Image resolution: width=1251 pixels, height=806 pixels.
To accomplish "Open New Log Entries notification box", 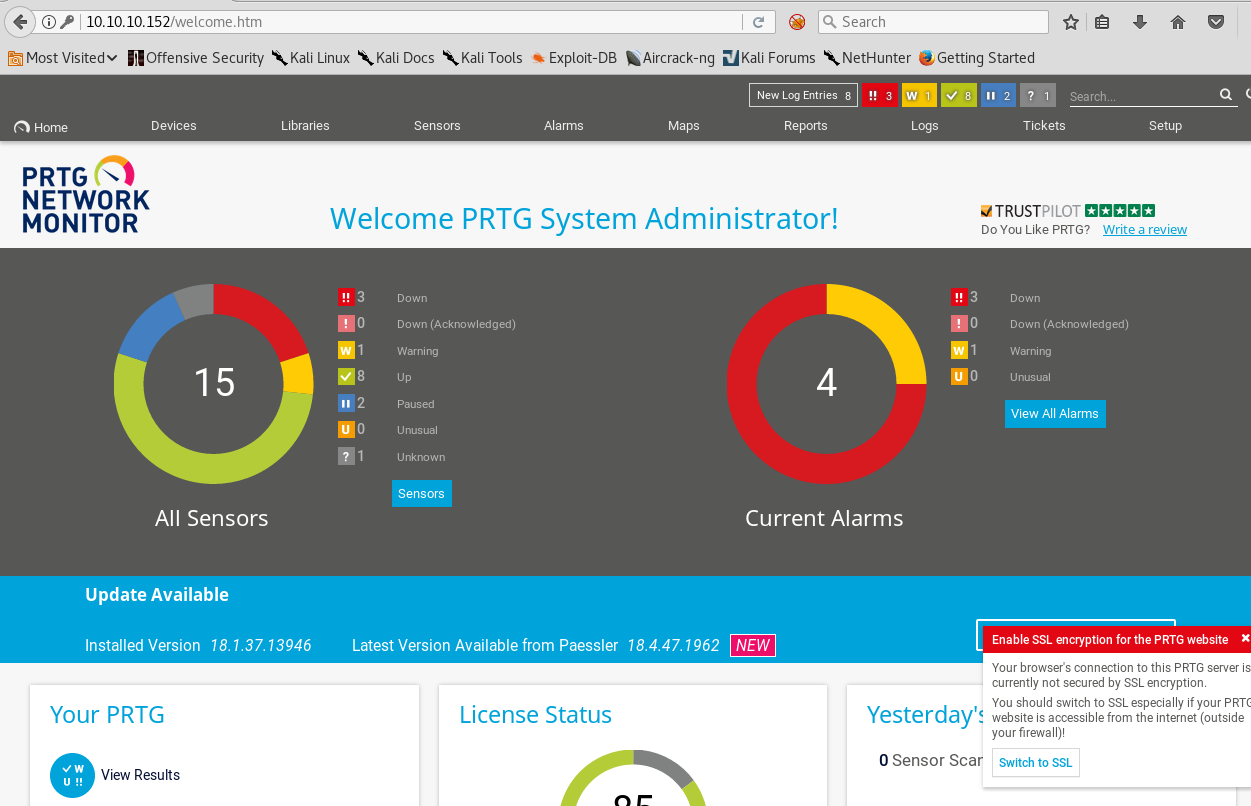I will click(803, 96).
